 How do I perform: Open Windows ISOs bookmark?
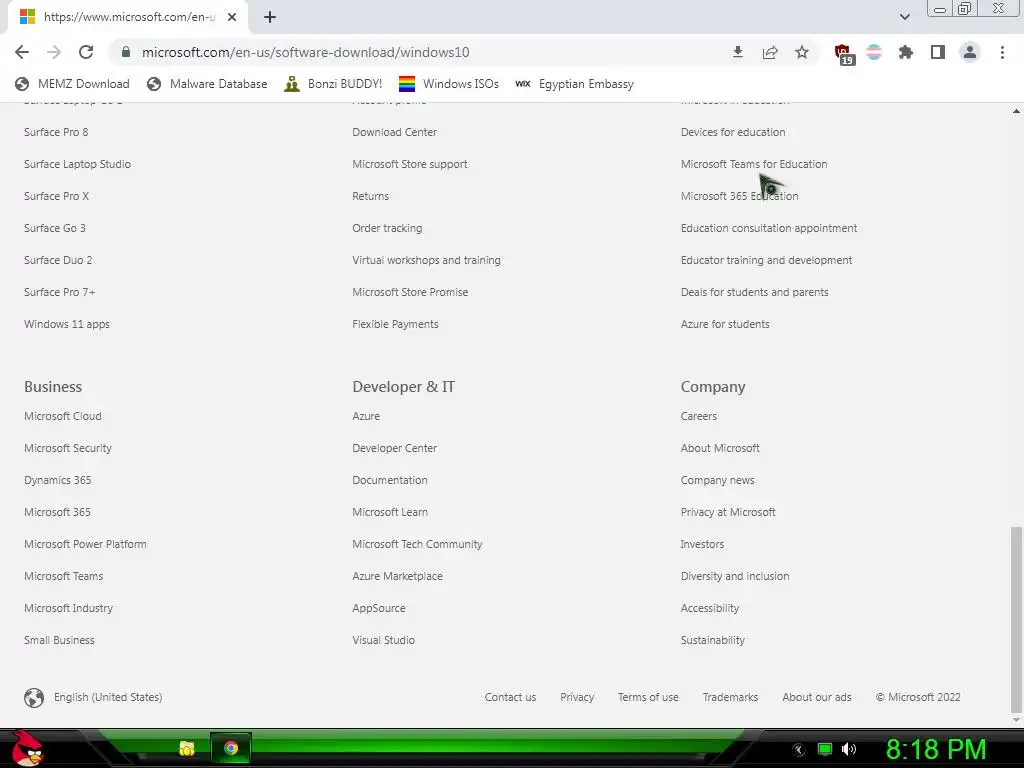pos(449,84)
